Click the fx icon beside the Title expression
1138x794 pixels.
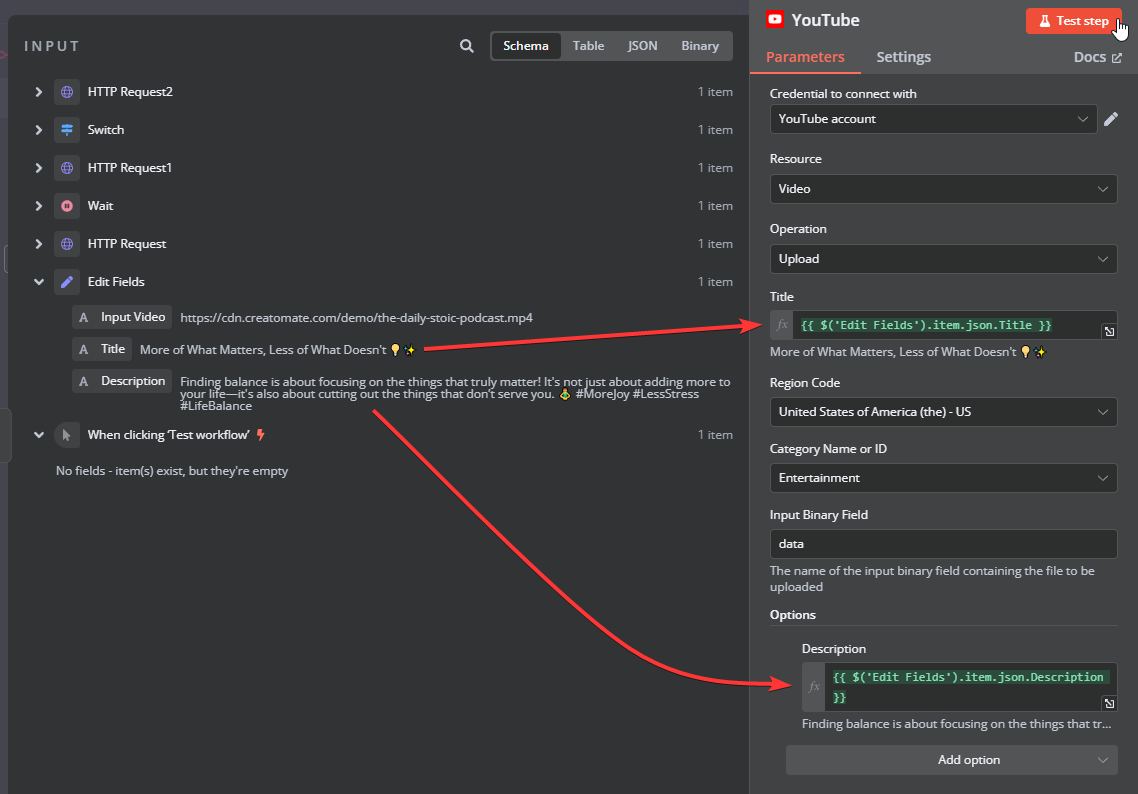pyautogui.click(x=782, y=325)
